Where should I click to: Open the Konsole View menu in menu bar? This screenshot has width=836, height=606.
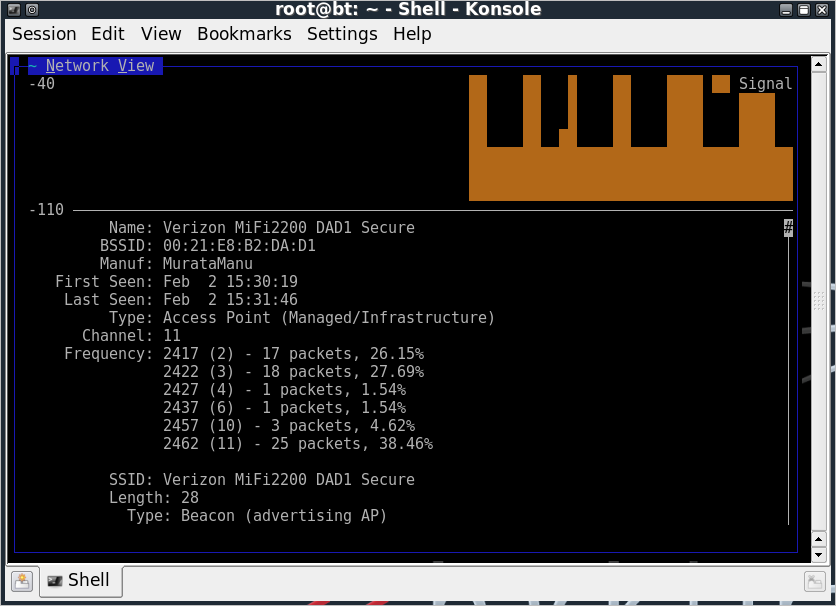[161, 34]
